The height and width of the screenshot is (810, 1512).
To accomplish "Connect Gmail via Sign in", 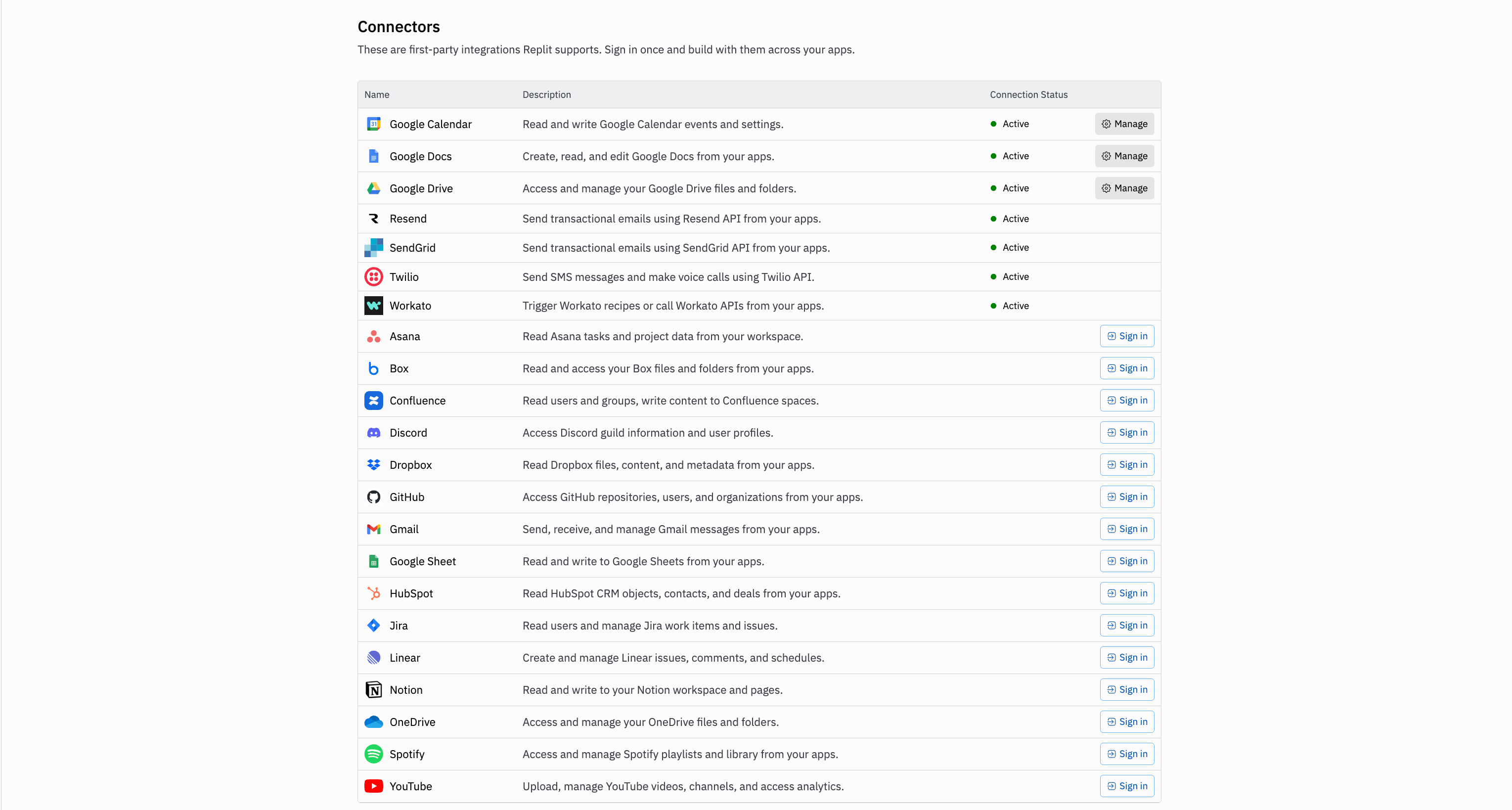I will 1126,529.
